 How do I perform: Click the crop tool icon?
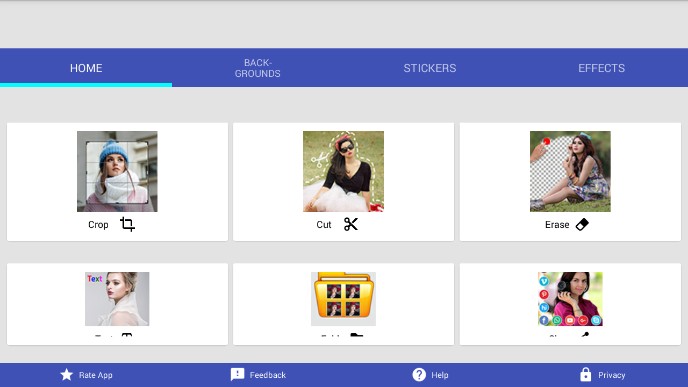[x=127, y=224]
